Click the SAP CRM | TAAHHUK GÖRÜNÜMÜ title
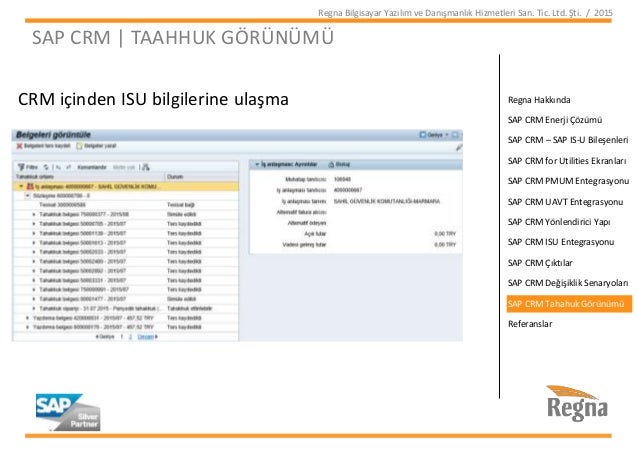Viewport: 638px width, 450px height. tap(183, 38)
